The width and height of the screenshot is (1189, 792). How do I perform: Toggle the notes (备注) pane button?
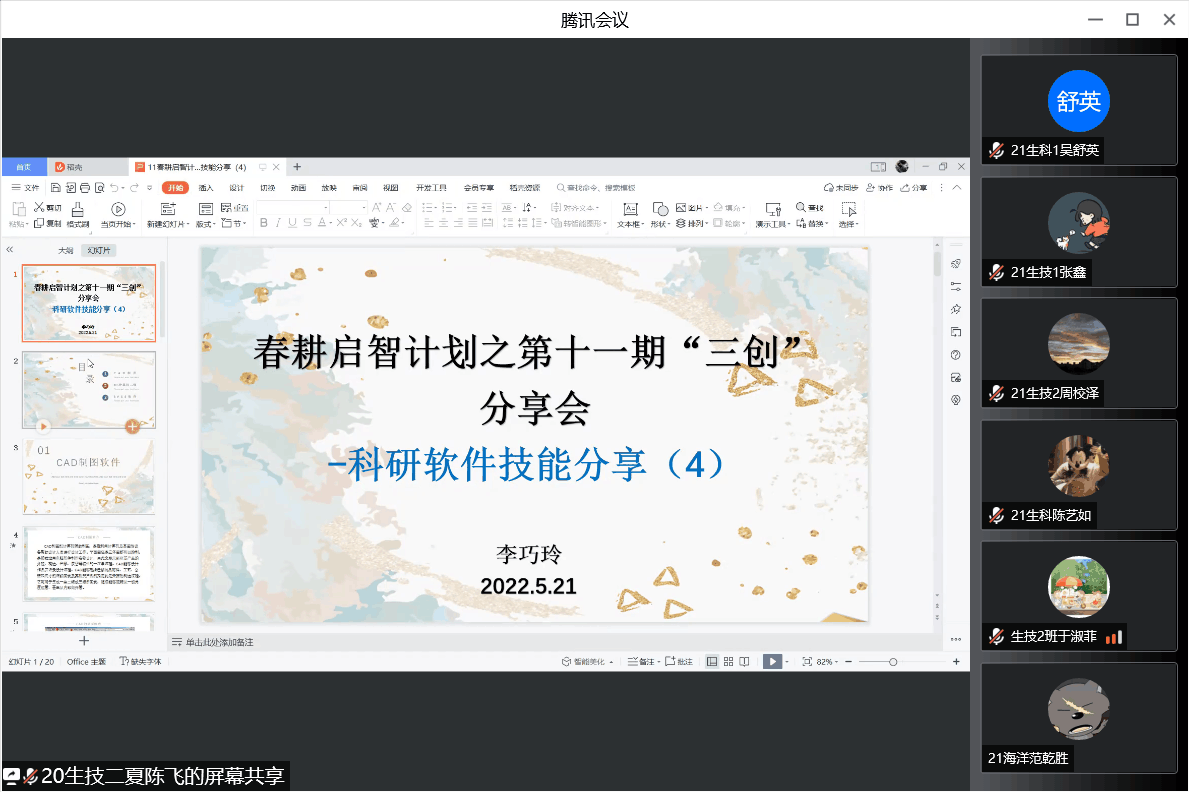coord(643,662)
